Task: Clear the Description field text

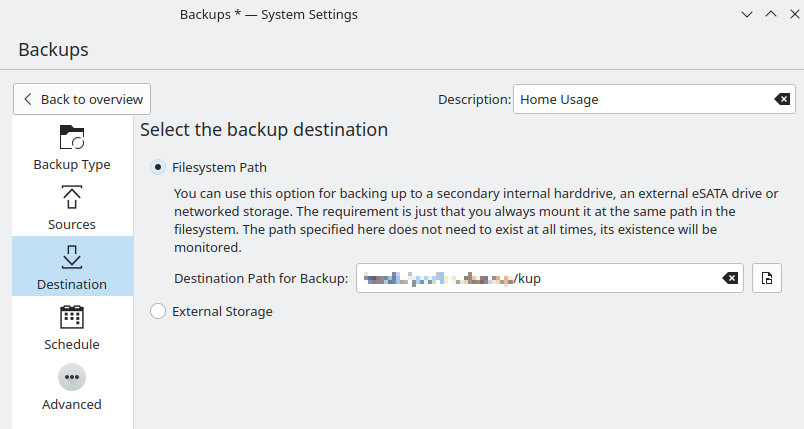Action: coord(782,99)
